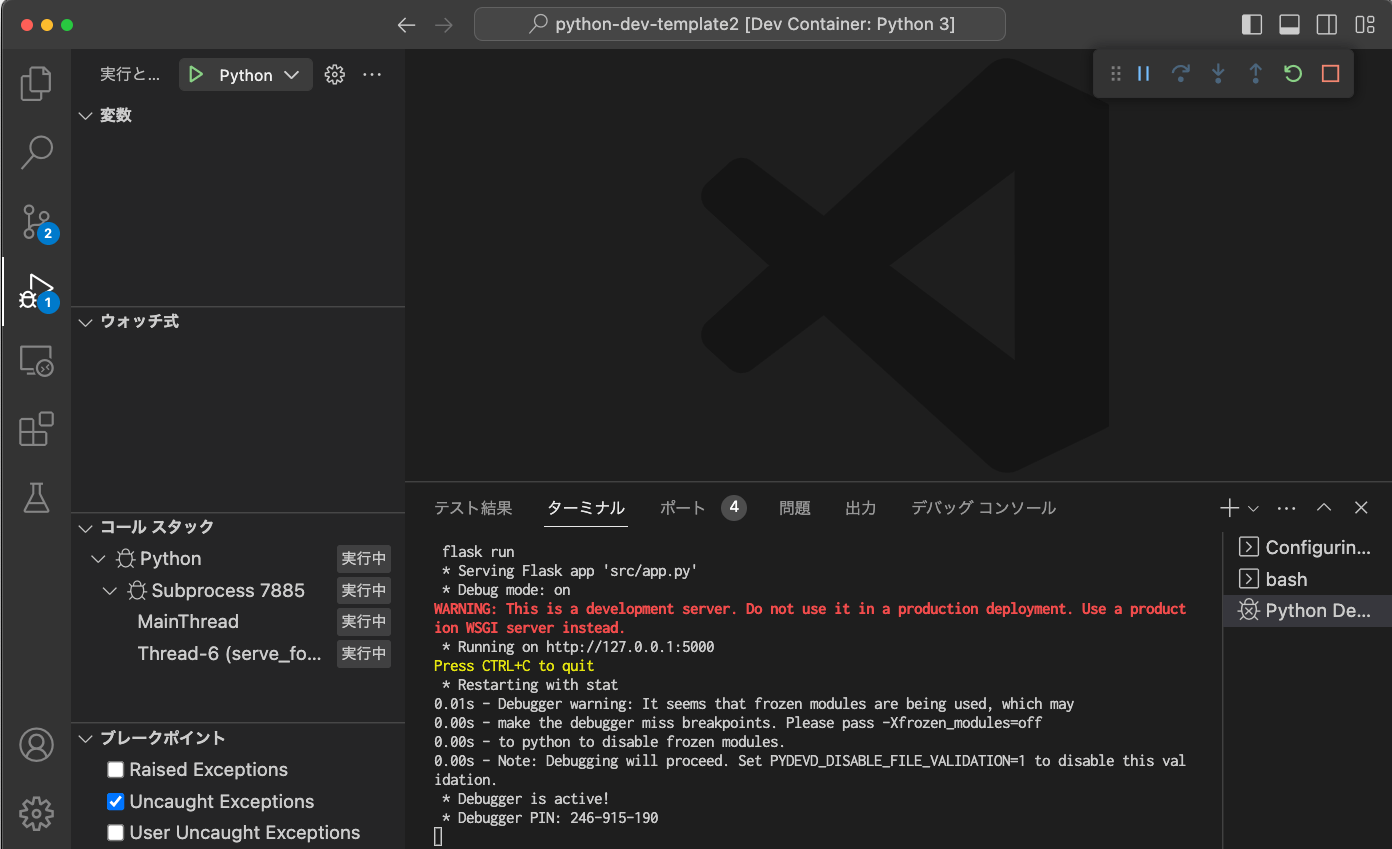Collapse the Python session in call stack
This screenshot has width=1392, height=849.
[98, 559]
